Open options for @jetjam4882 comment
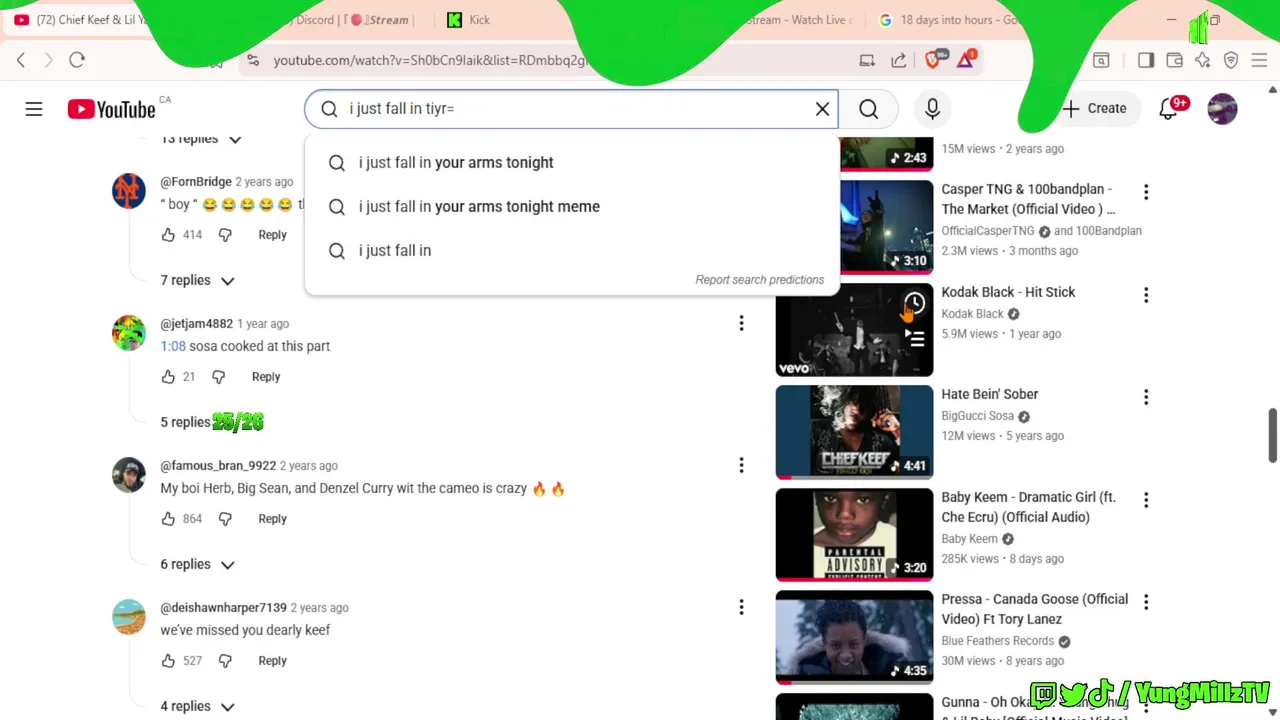Image resolution: width=1280 pixels, height=720 pixels. (x=741, y=323)
